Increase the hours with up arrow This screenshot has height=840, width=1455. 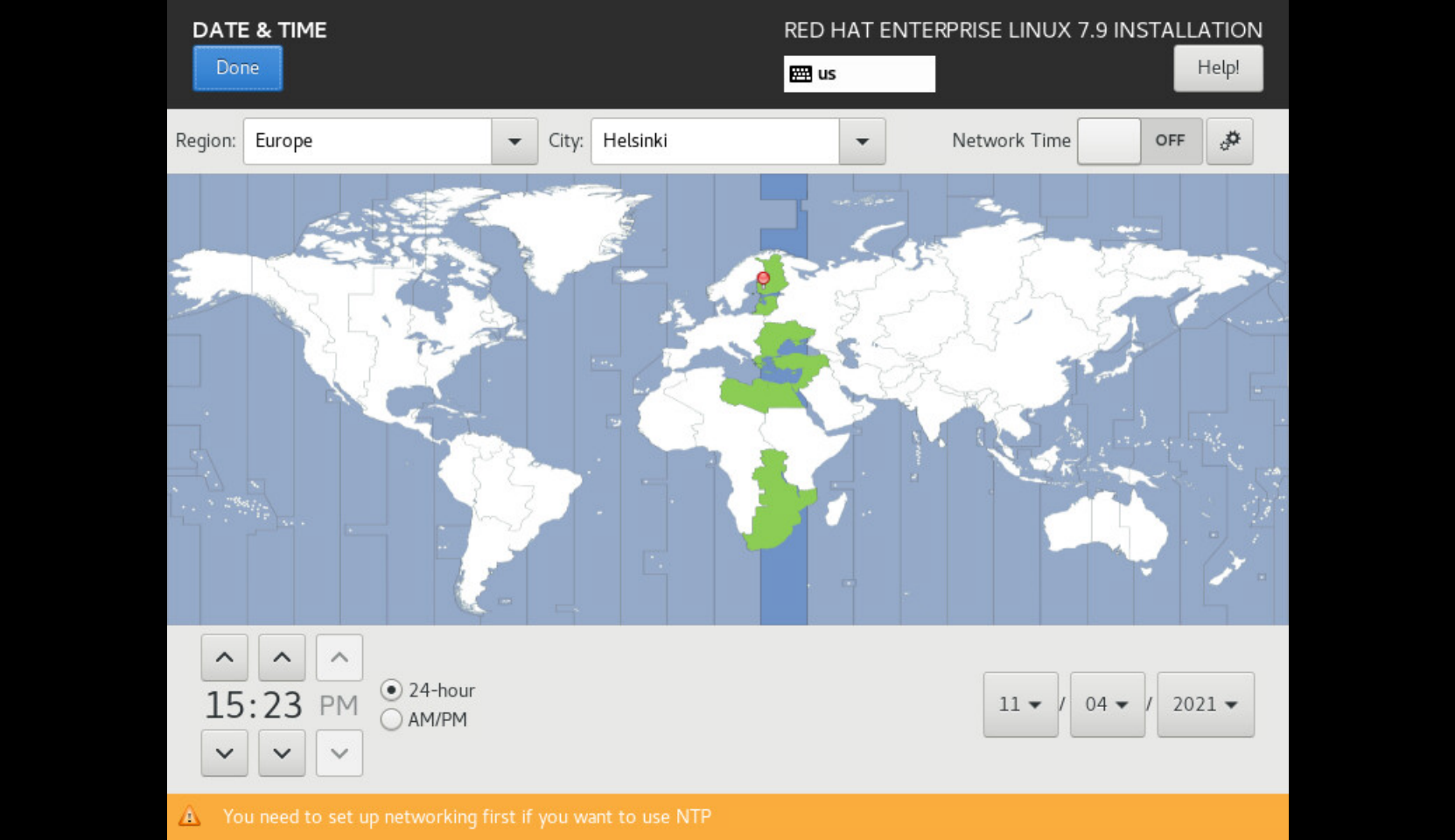click(x=224, y=658)
